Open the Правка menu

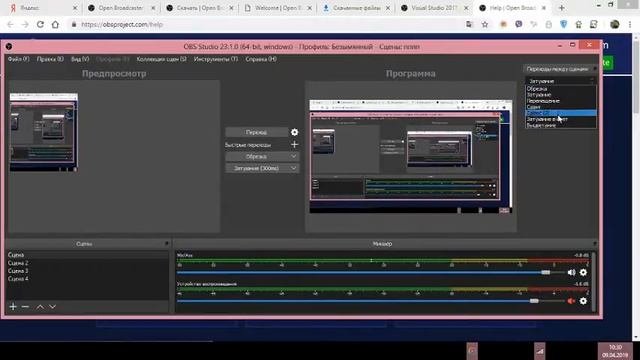(x=50, y=59)
